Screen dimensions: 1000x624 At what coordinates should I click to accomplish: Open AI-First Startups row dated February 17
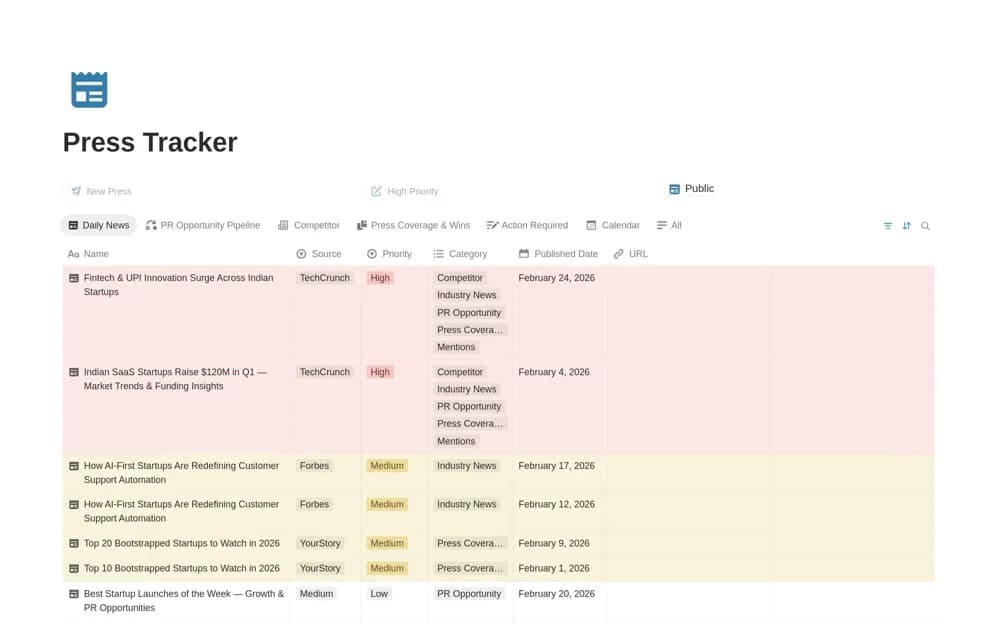pos(181,473)
